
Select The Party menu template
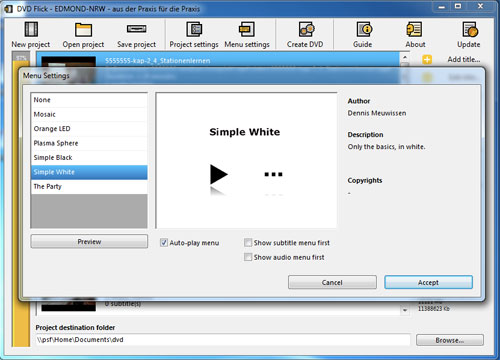click(89, 186)
